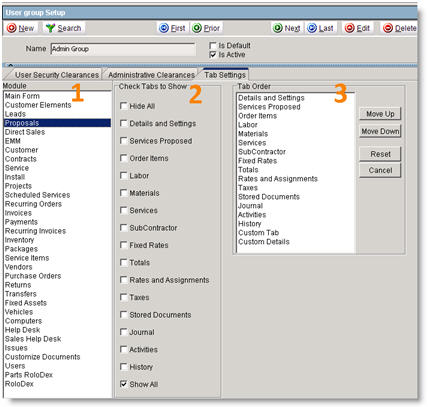The height and width of the screenshot is (407, 428).
Task: Check the Activities checkbox
Action: tap(124, 349)
